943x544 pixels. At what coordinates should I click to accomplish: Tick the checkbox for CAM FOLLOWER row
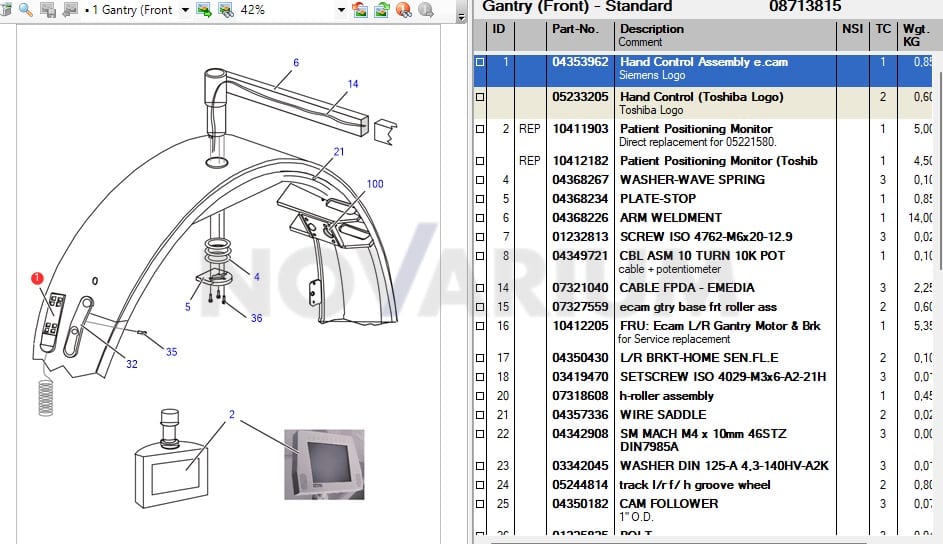[480, 504]
